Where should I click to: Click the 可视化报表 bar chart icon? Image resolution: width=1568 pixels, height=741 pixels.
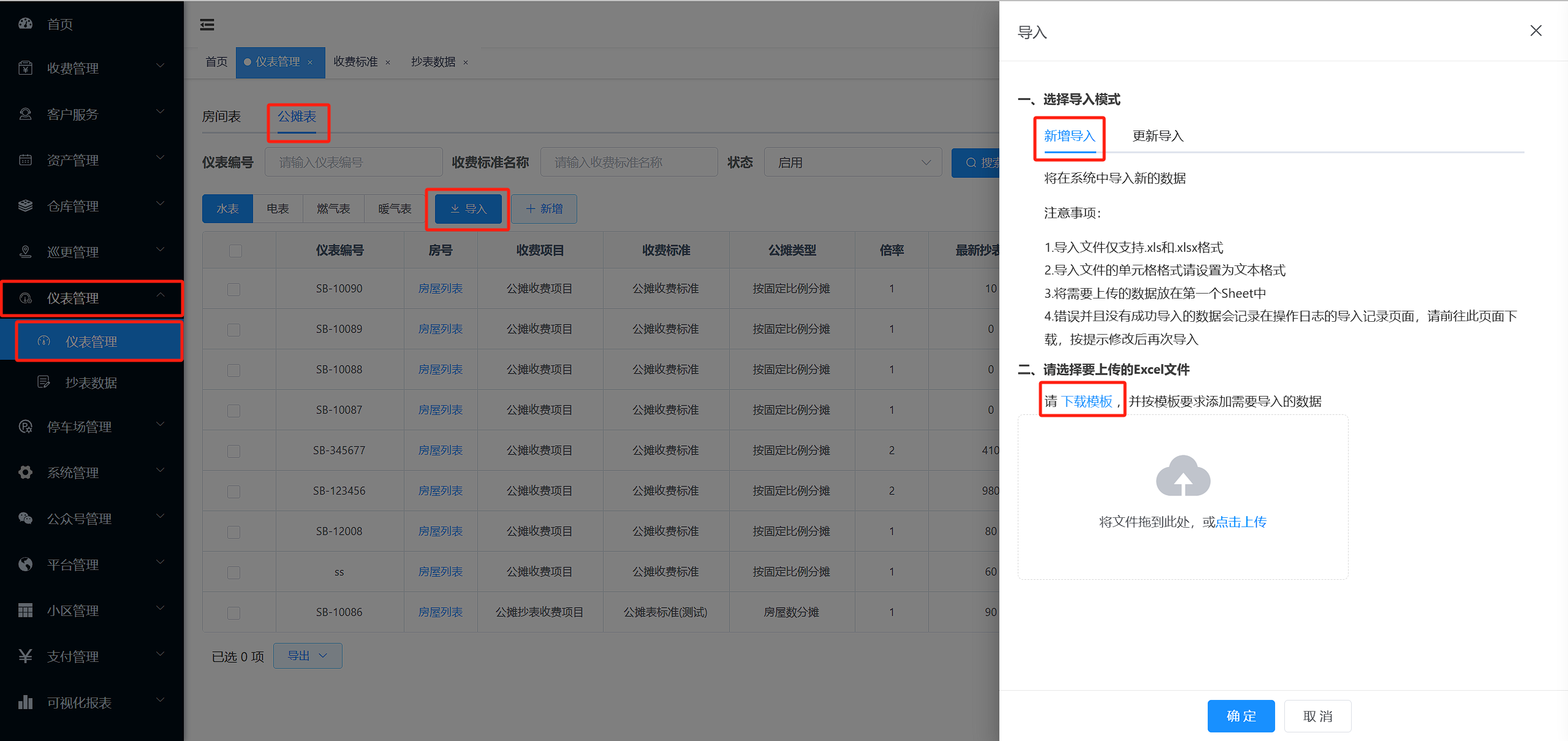tap(25, 702)
